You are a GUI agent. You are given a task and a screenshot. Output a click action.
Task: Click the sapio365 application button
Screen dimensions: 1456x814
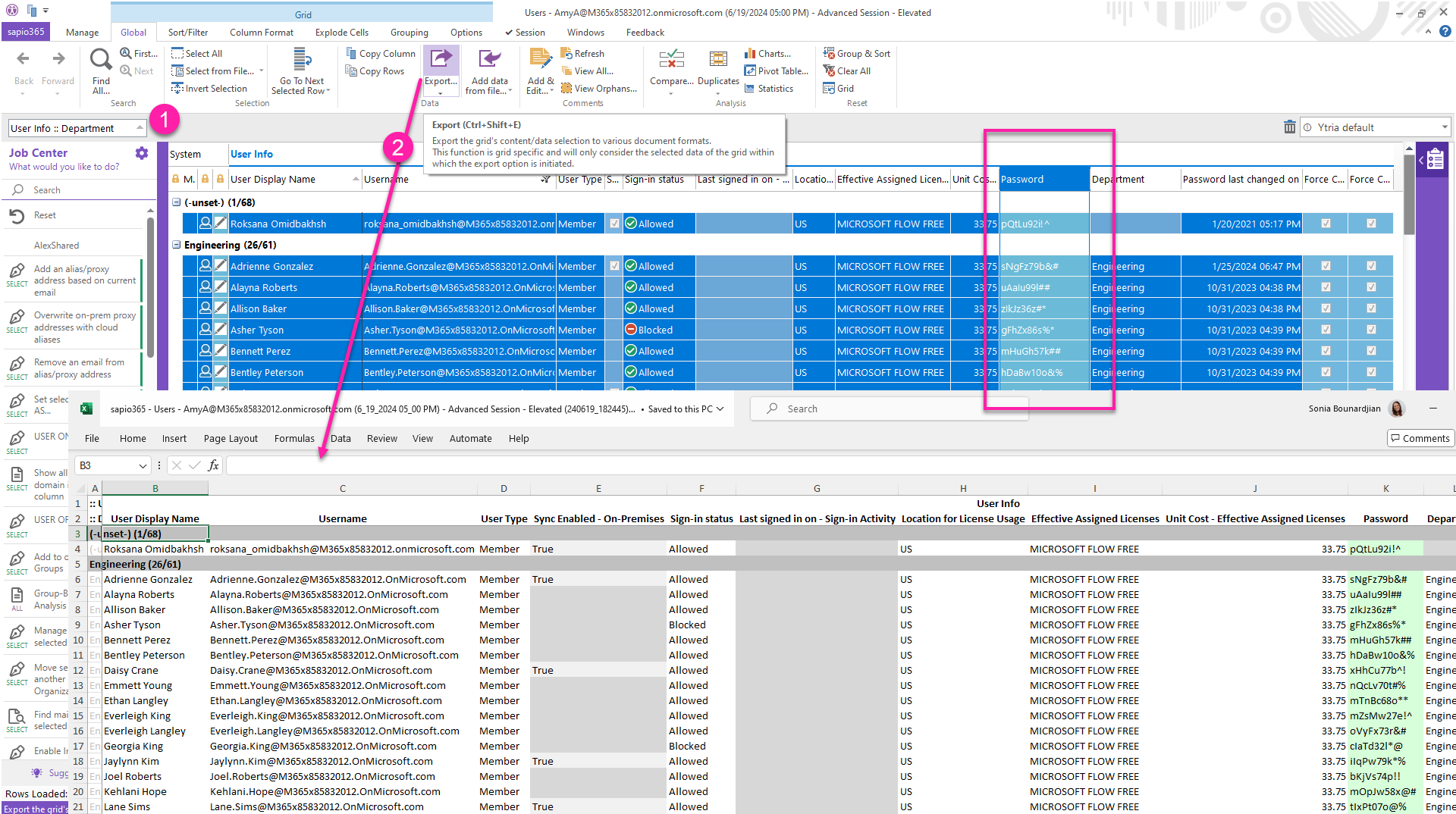pos(27,32)
